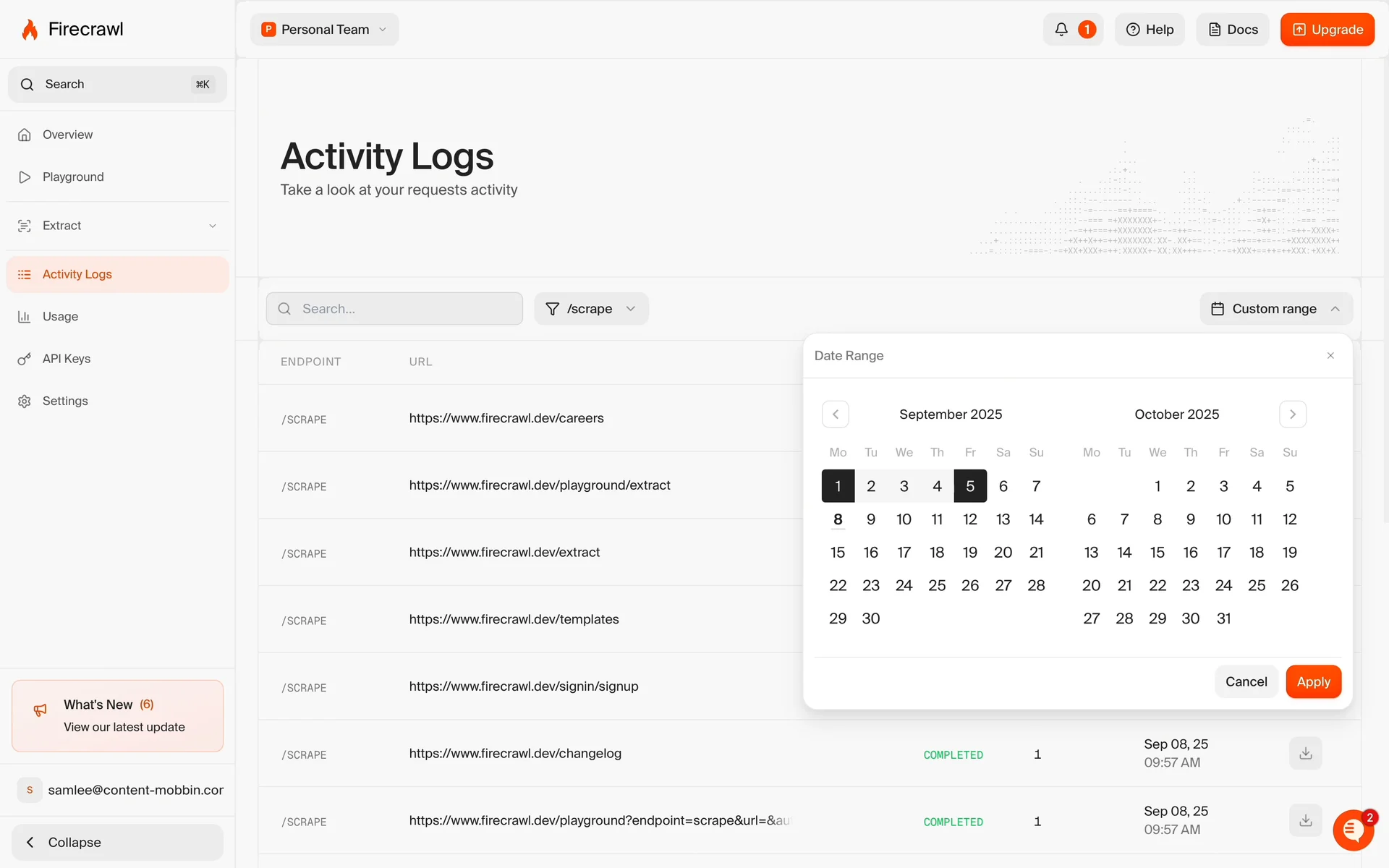Open the /scrape filter dropdown
The image size is (1389, 868).
(591, 309)
